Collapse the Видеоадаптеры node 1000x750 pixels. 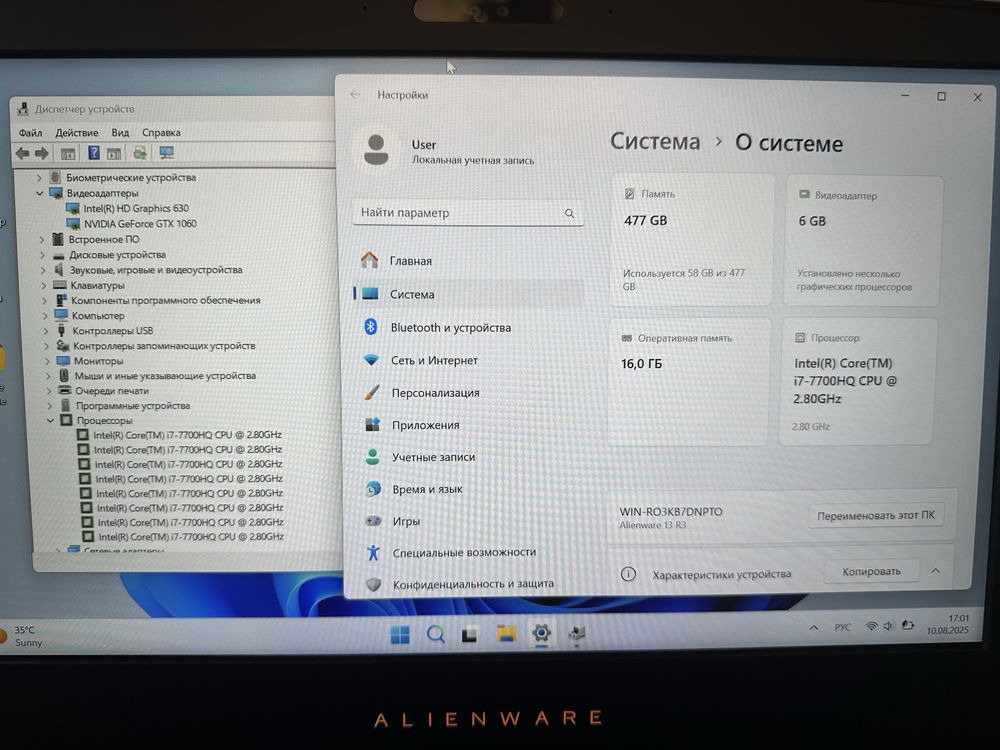pyautogui.click(x=40, y=193)
